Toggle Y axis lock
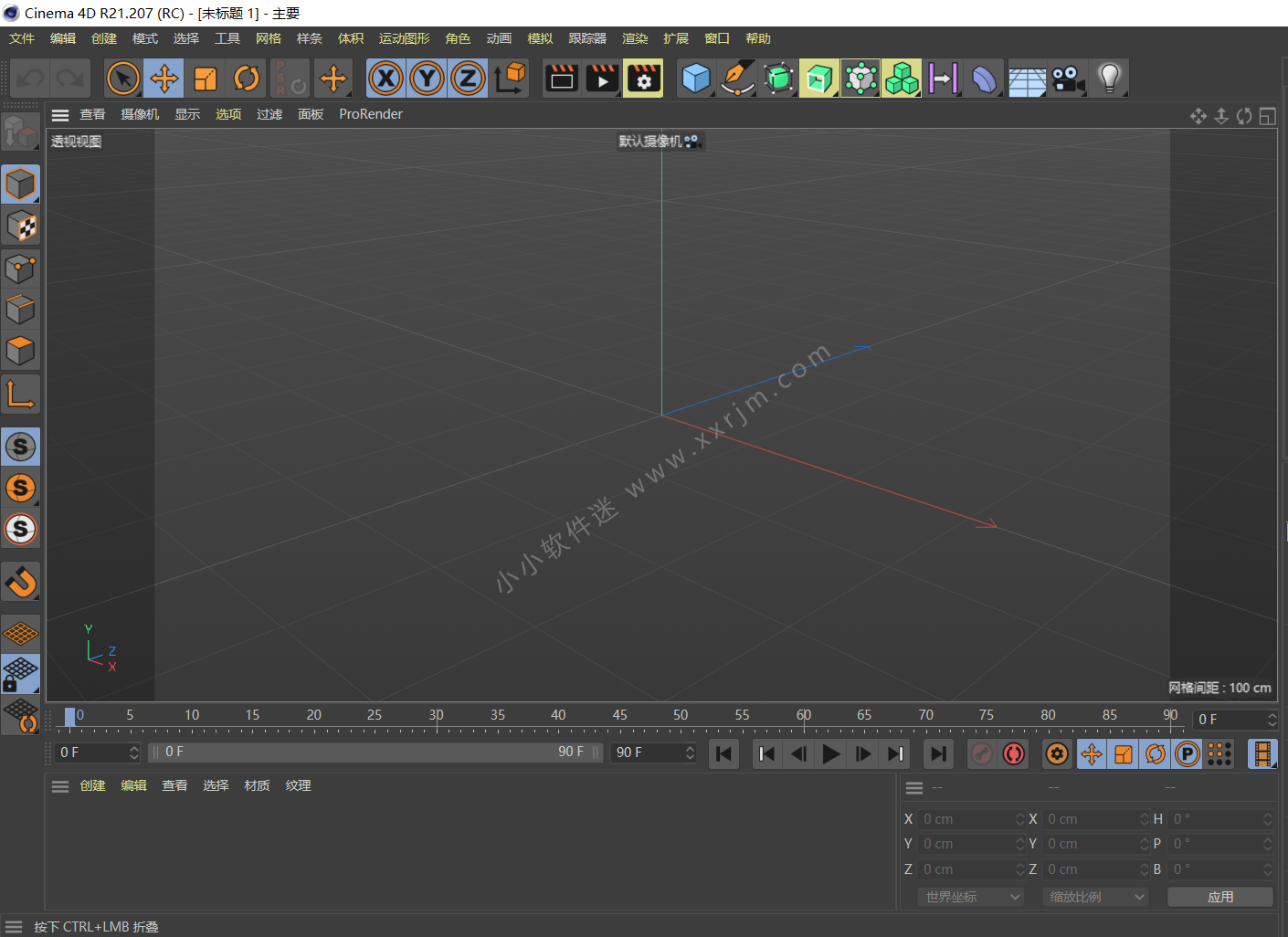The image size is (1288, 937). [428, 79]
